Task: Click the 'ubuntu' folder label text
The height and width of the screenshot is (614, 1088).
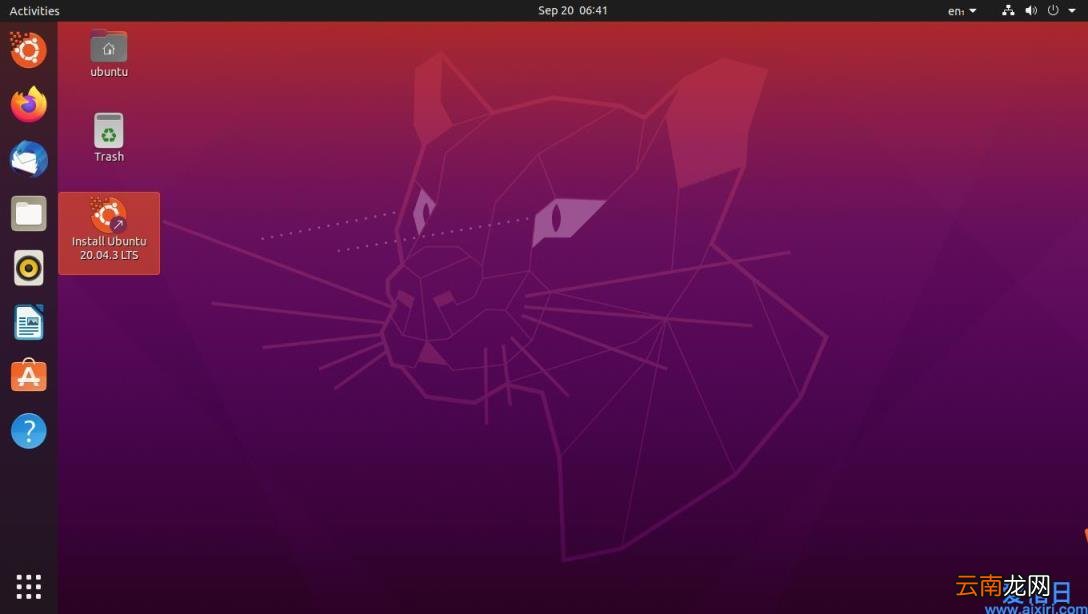Action: [x=109, y=71]
